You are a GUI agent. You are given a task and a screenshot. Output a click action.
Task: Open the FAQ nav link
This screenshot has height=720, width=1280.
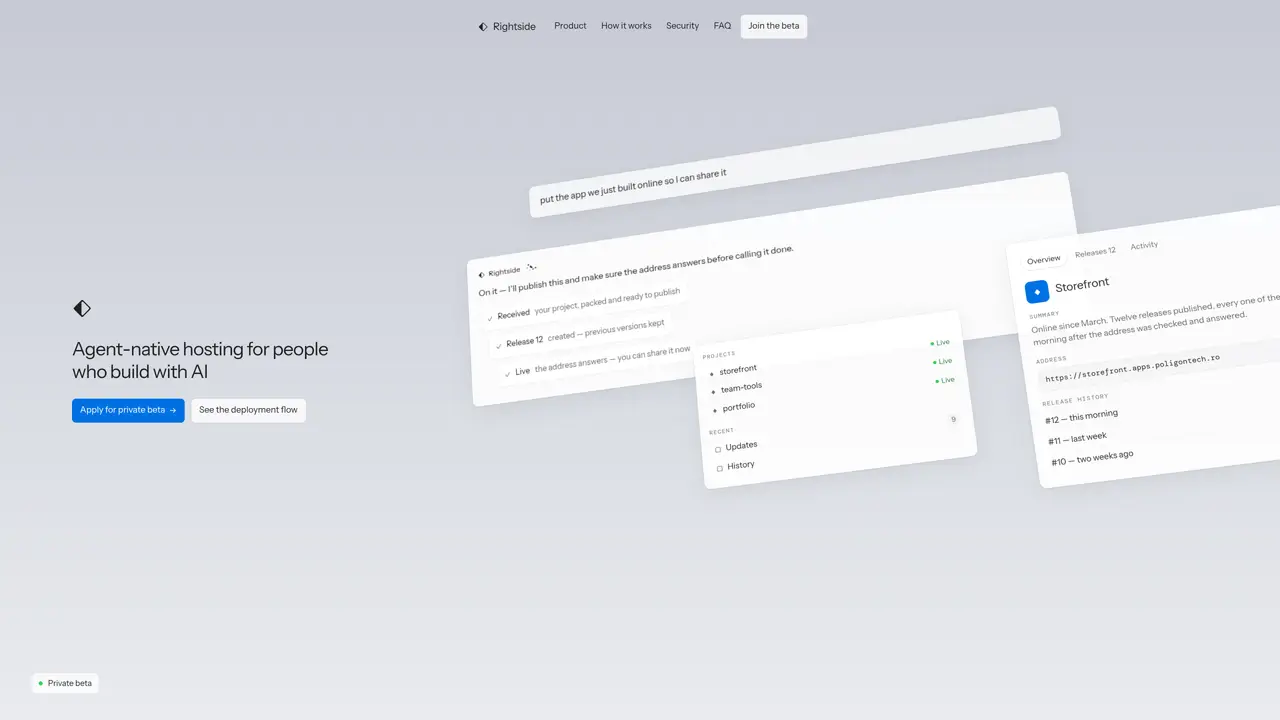[x=722, y=26]
